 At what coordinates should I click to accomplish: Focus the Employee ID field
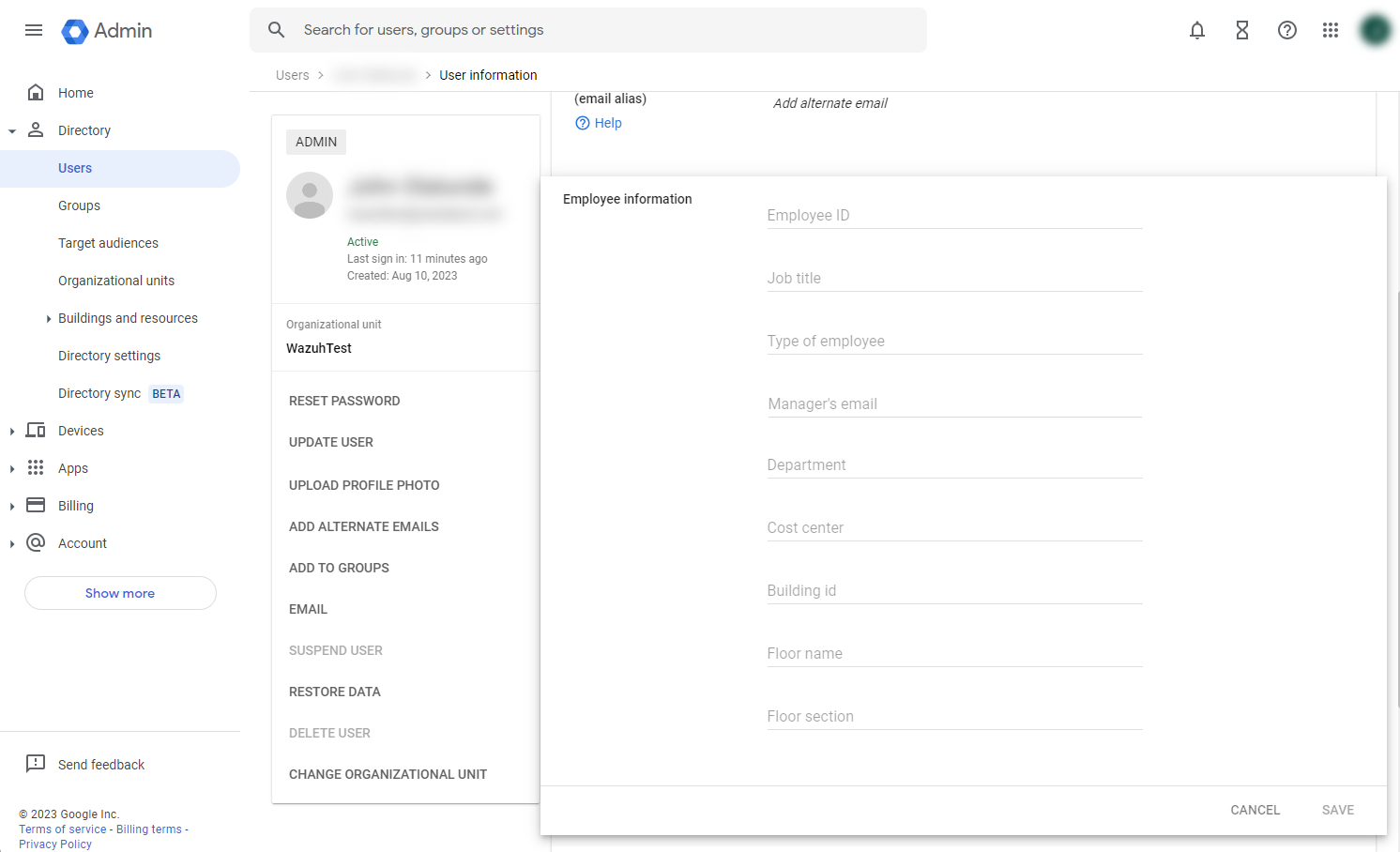click(953, 216)
